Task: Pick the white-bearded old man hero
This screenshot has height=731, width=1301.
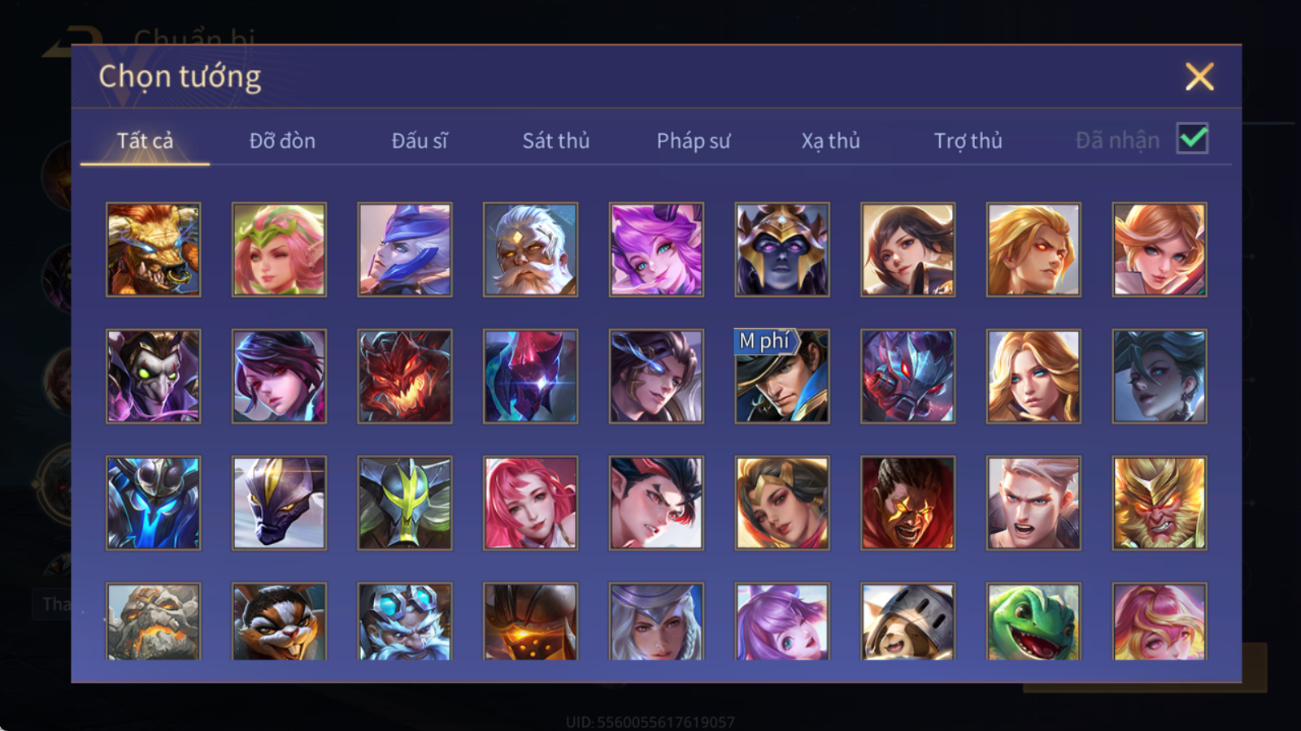Action: [530, 250]
